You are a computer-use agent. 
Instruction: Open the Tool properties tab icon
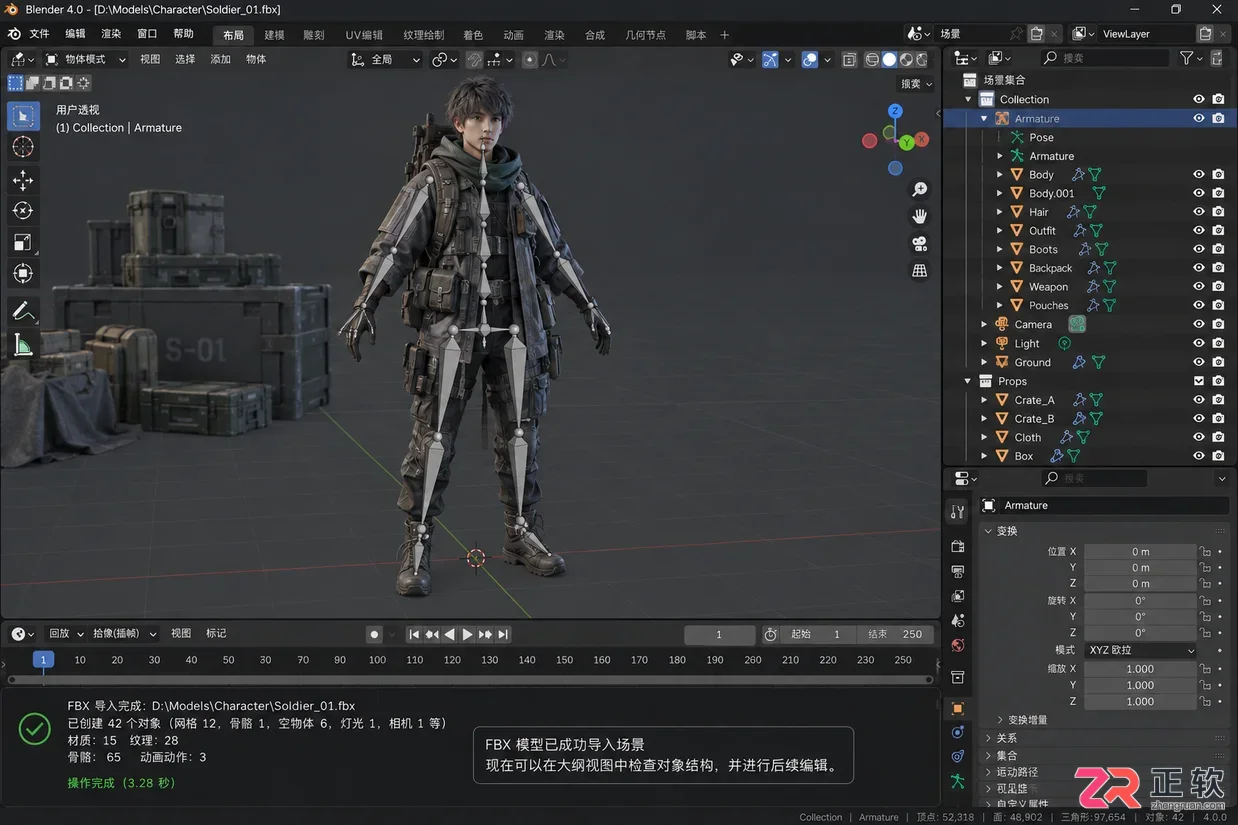pos(958,512)
